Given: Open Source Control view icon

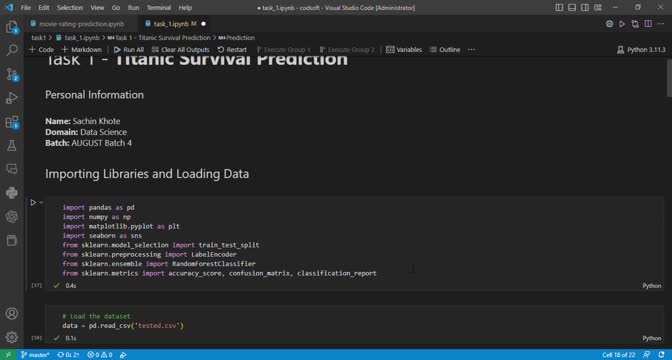Looking at the screenshot, I should (x=12, y=74).
